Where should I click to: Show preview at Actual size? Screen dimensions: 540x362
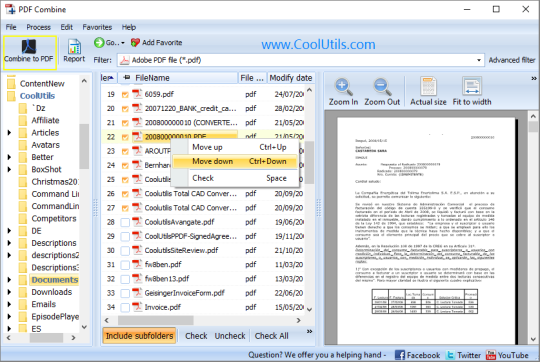click(428, 92)
